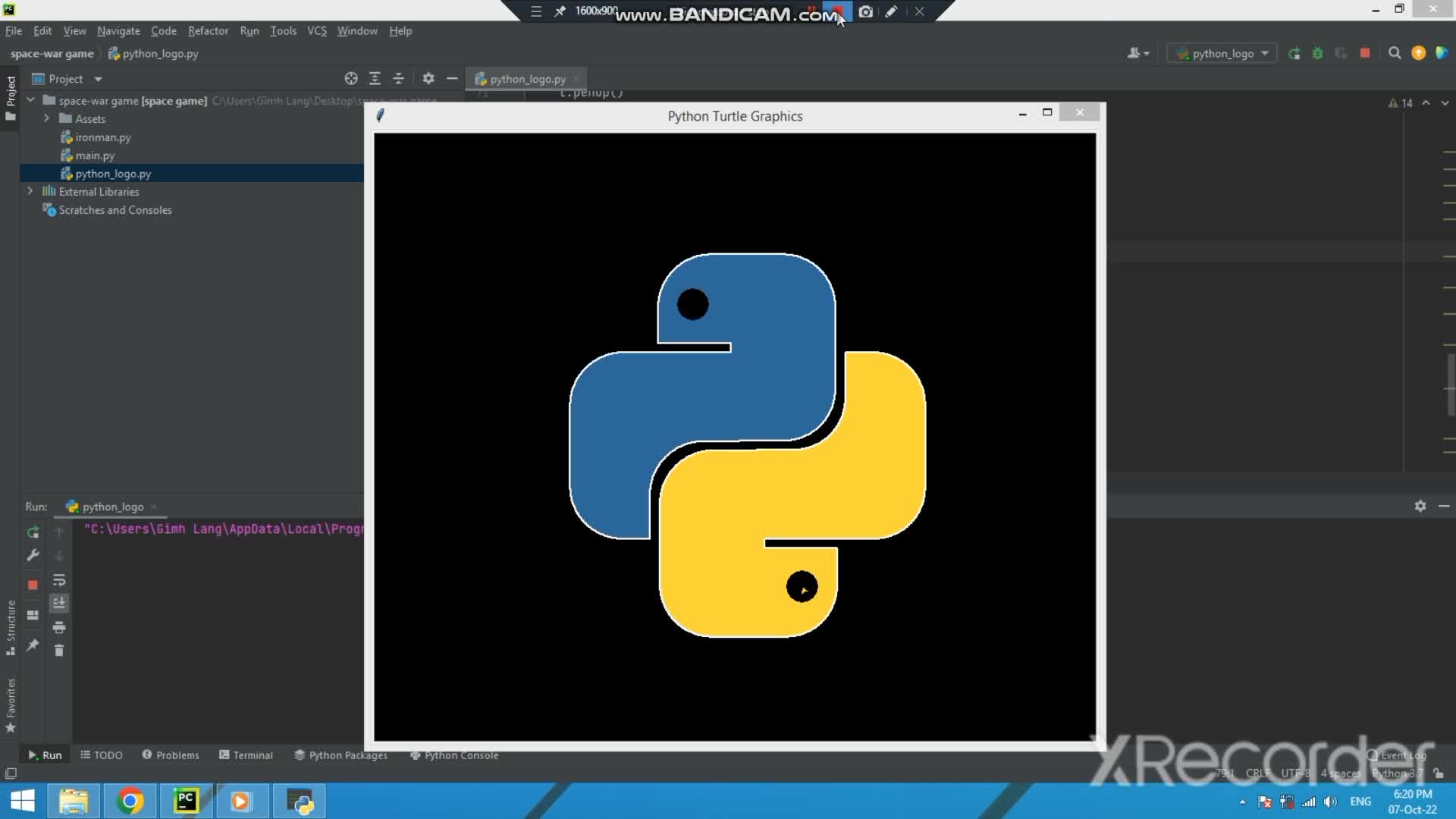Open main.py from the project tree
The height and width of the screenshot is (819, 1456).
[x=94, y=155]
